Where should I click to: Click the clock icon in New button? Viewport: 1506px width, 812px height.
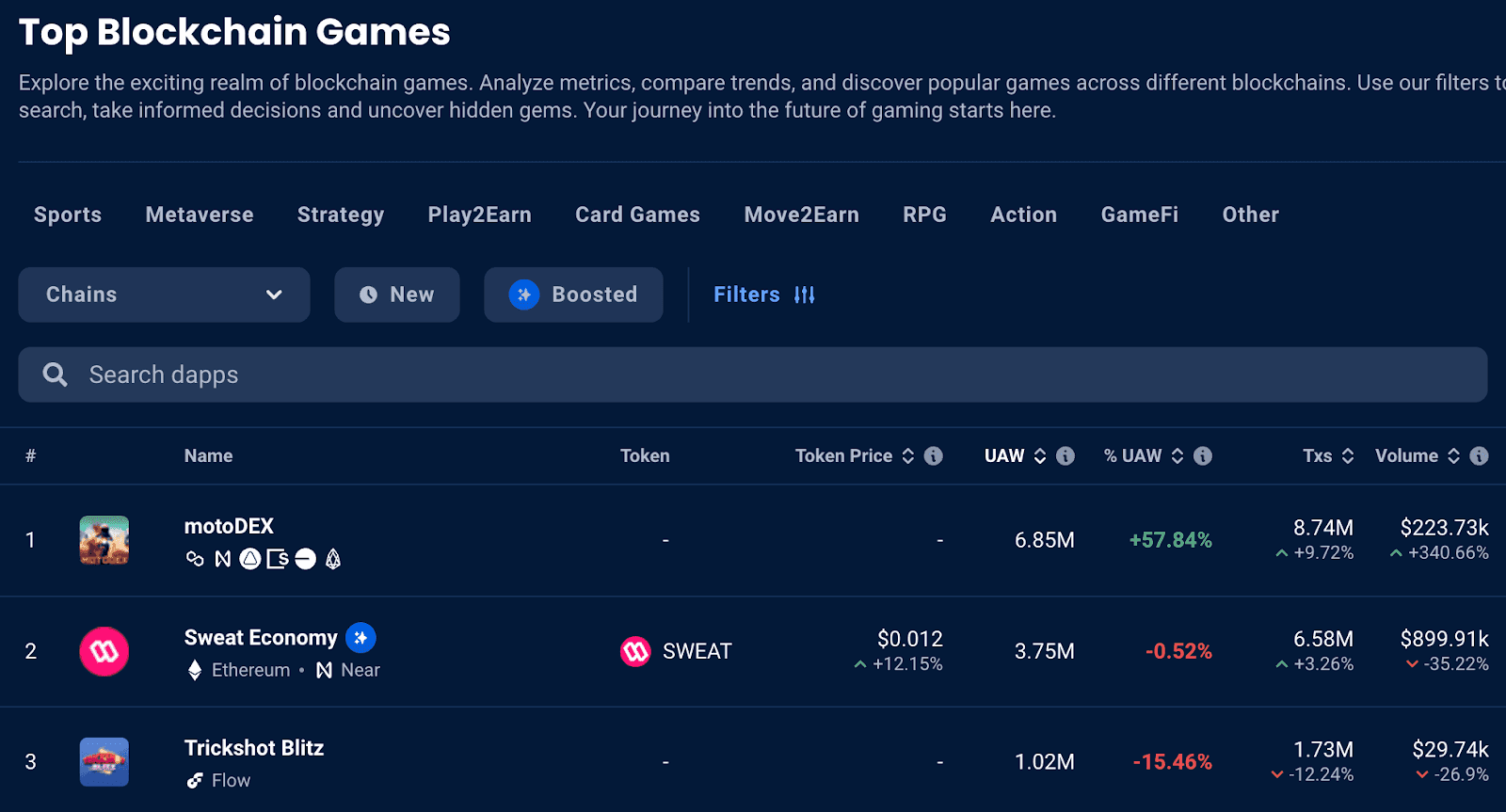[x=369, y=295]
